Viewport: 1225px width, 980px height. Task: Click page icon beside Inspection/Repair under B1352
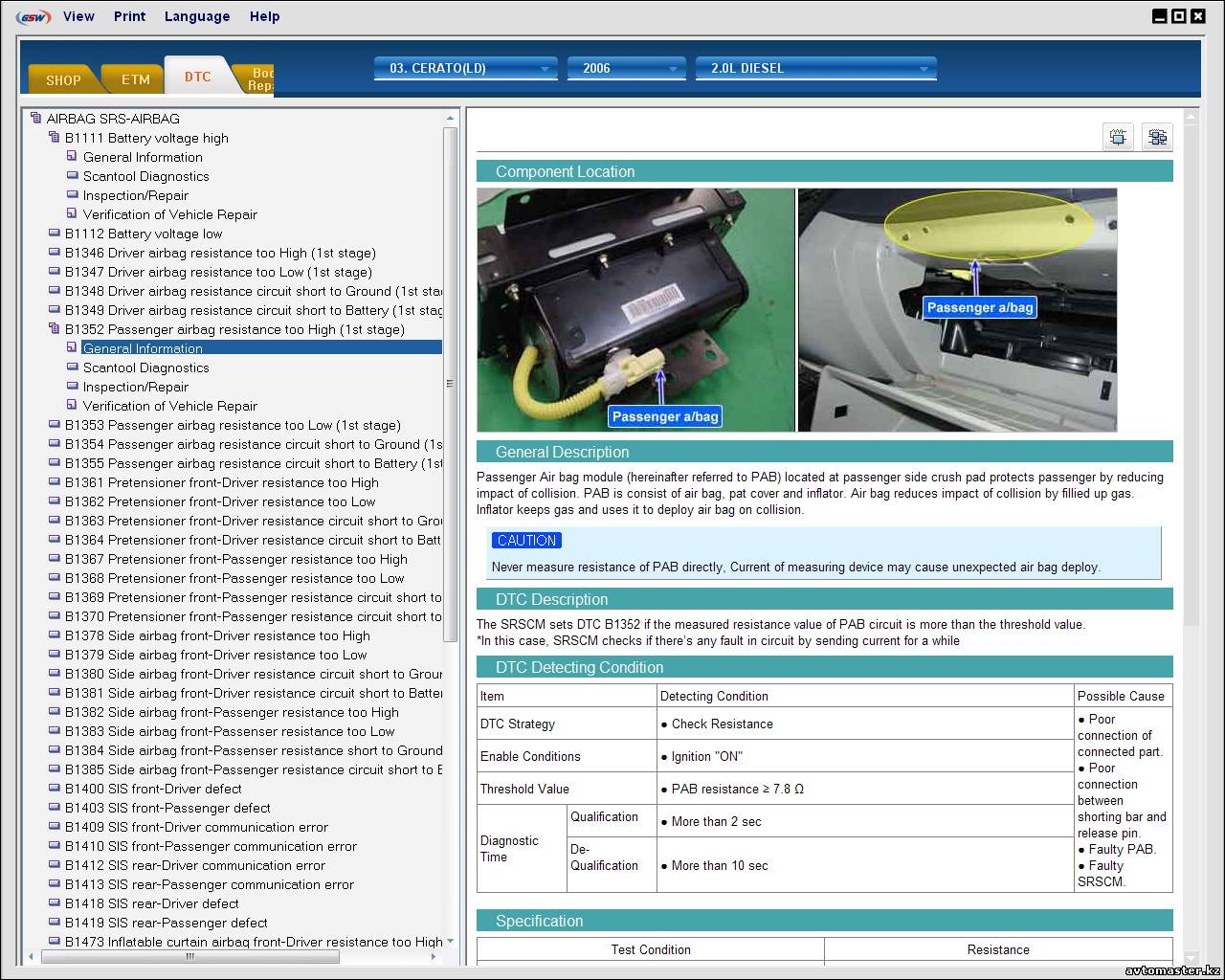[x=72, y=386]
